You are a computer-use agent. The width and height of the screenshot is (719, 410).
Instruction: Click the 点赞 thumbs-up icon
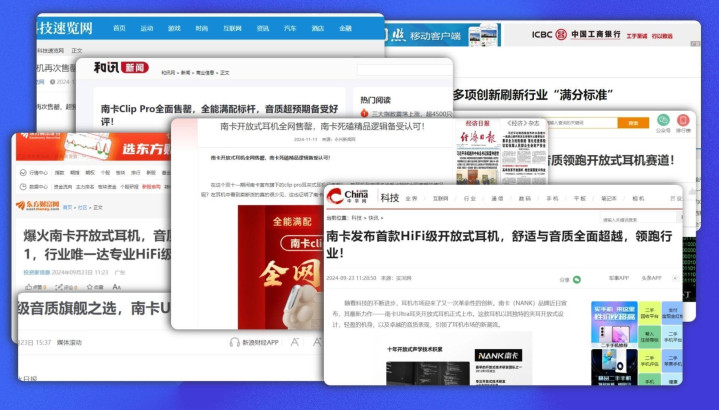point(29,287)
